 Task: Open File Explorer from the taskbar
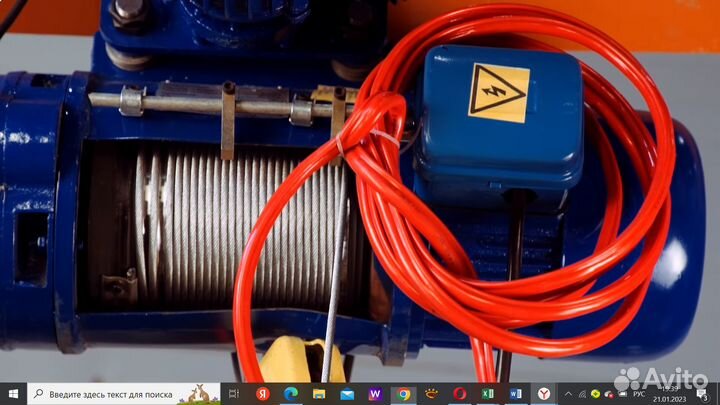(319, 394)
